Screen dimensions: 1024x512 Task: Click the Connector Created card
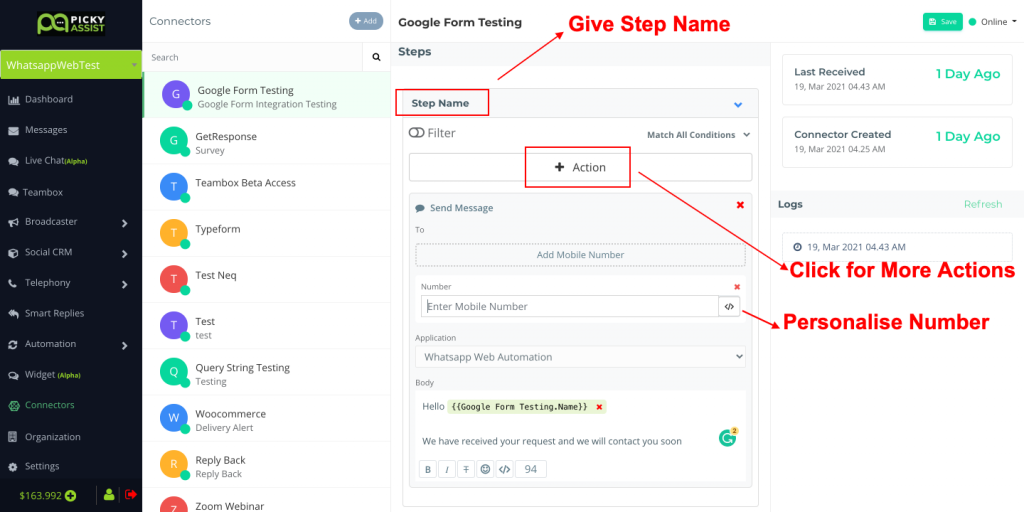[x=897, y=142]
